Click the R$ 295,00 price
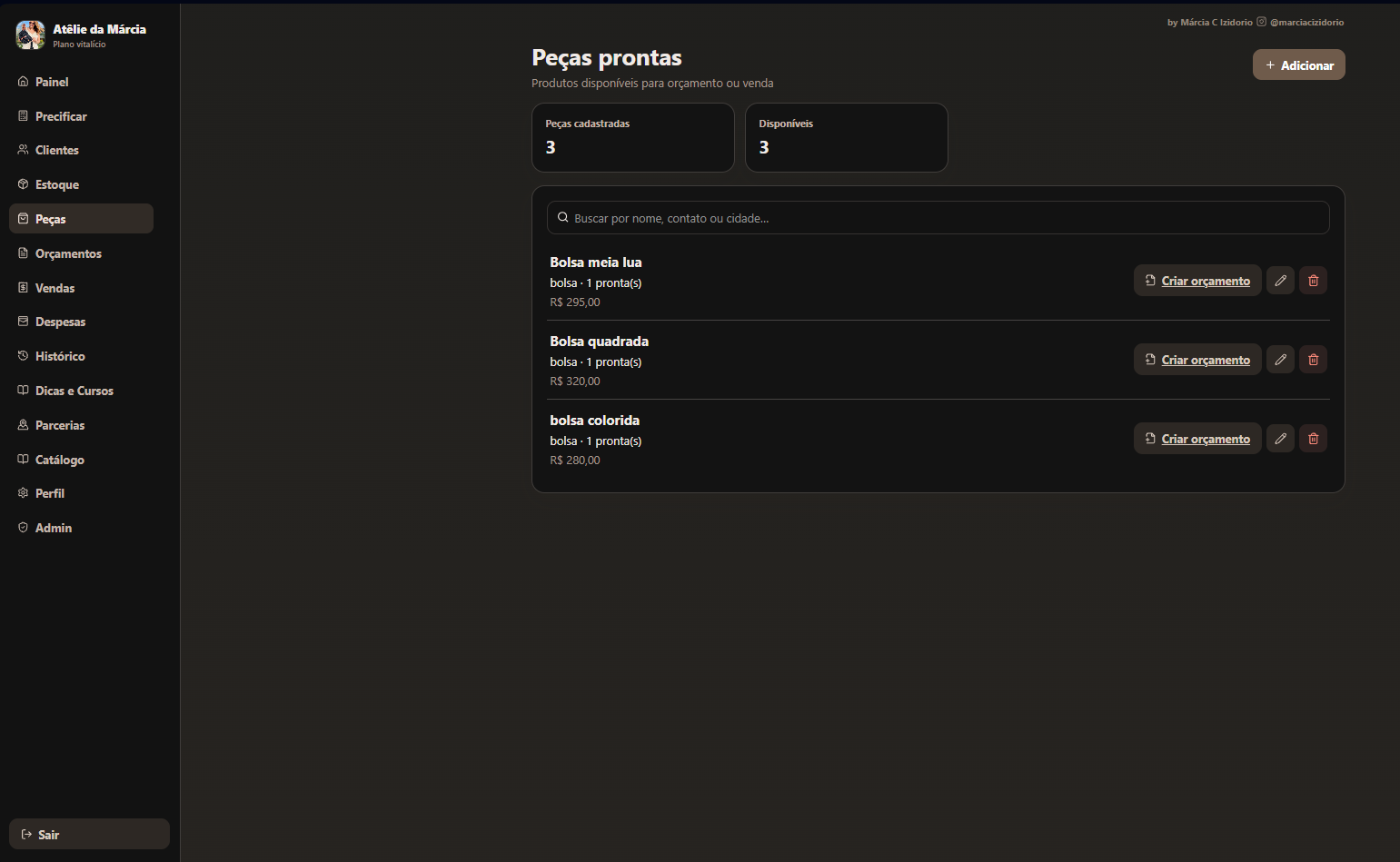Viewport: 1400px width, 862px height. tap(575, 302)
